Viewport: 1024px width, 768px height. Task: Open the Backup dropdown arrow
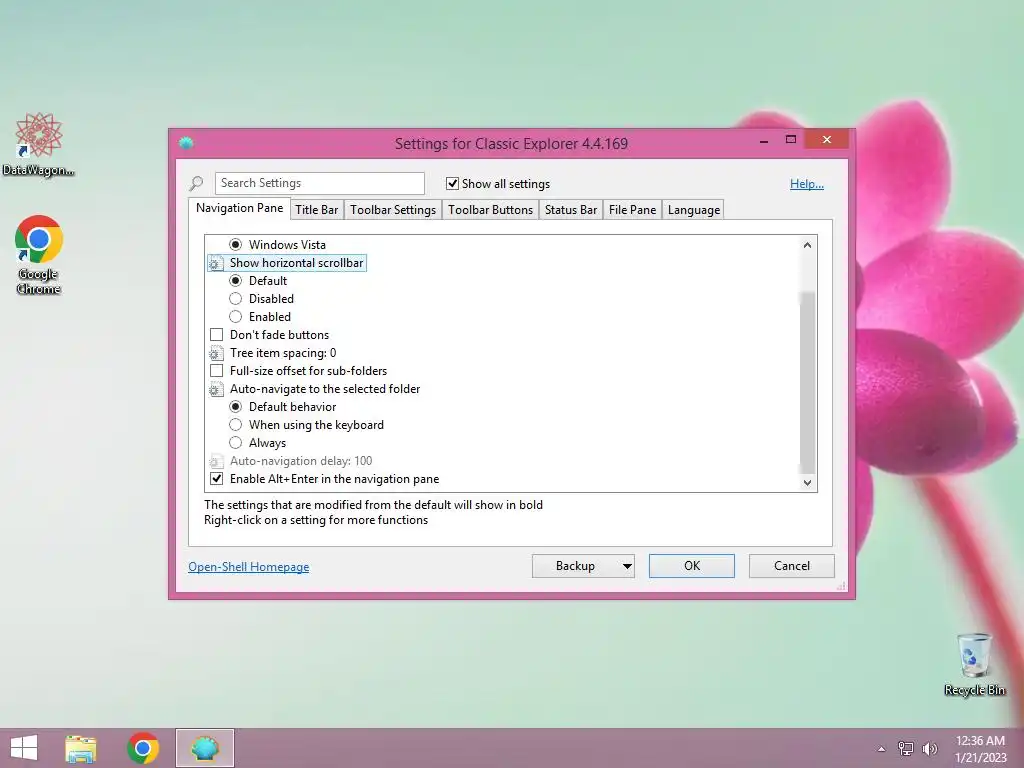click(627, 566)
